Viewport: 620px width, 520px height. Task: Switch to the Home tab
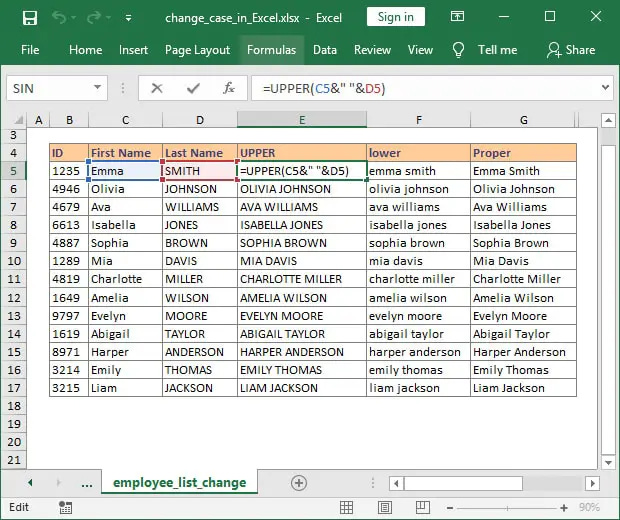(x=85, y=50)
